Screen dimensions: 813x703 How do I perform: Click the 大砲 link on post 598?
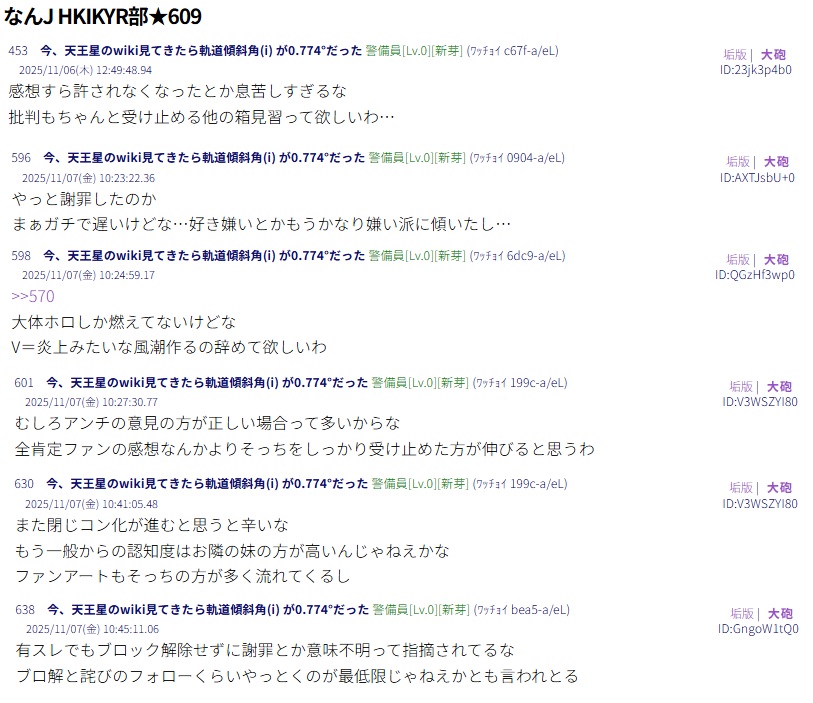point(775,260)
